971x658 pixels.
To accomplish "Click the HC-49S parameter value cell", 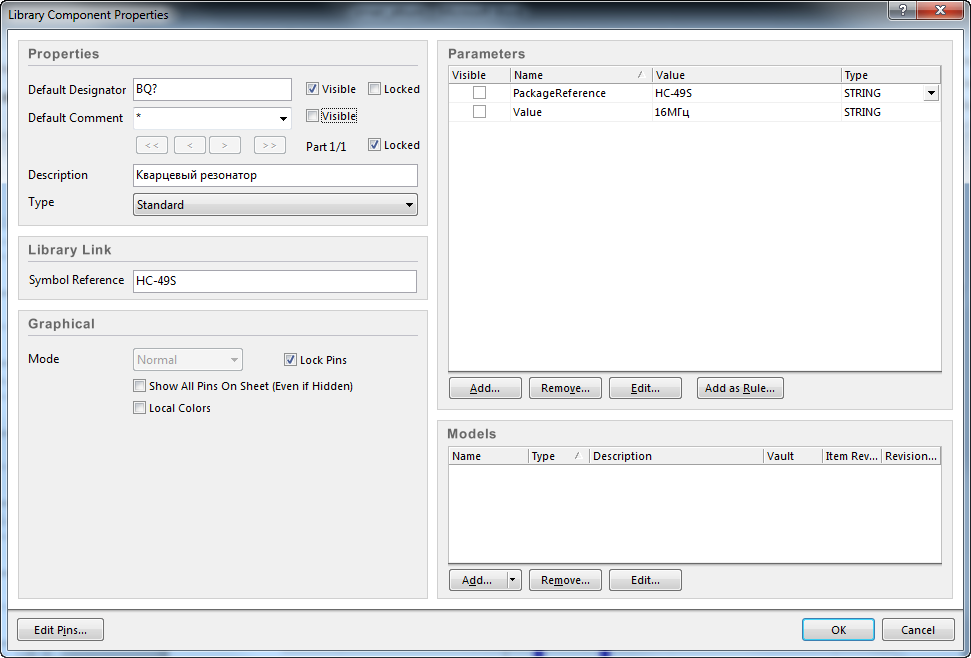I will click(x=746, y=93).
